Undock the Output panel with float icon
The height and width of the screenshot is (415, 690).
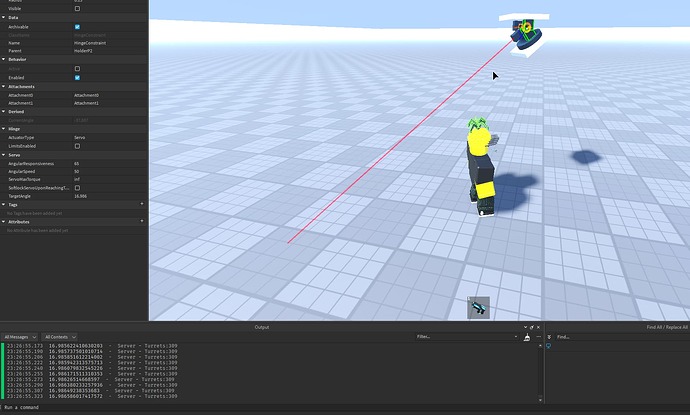(x=532, y=327)
